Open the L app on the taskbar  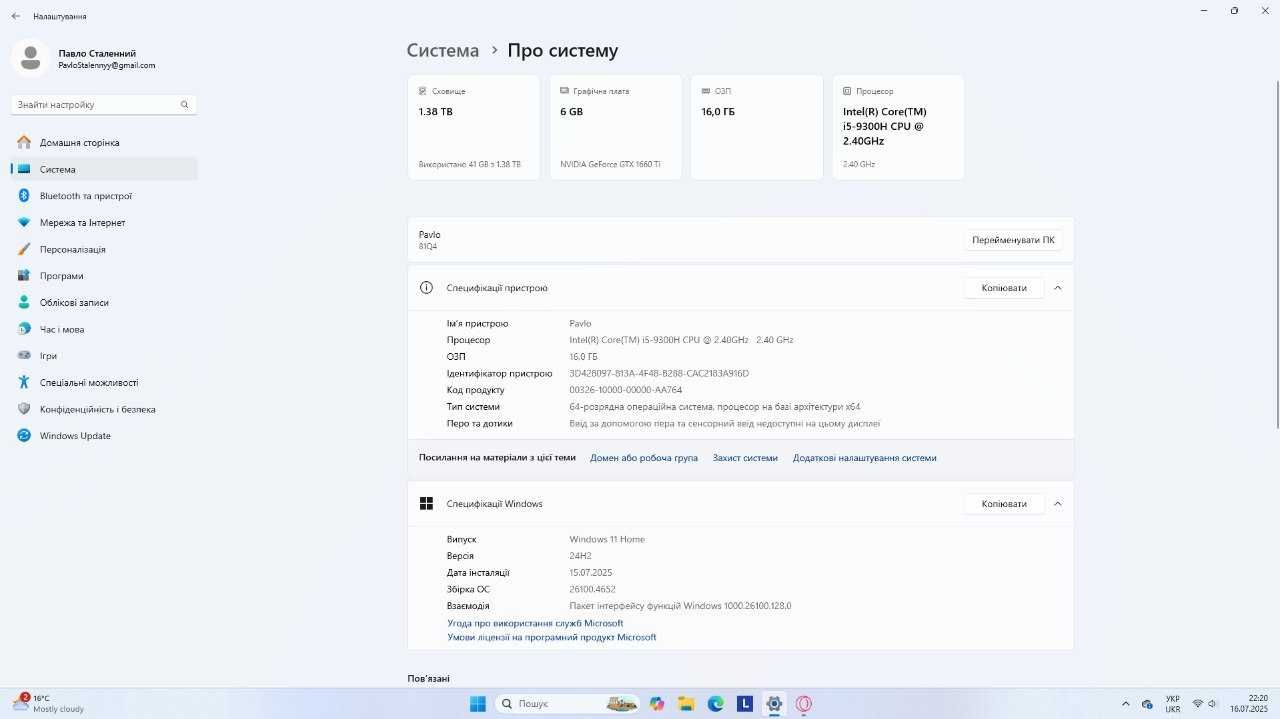click(745, 704)
